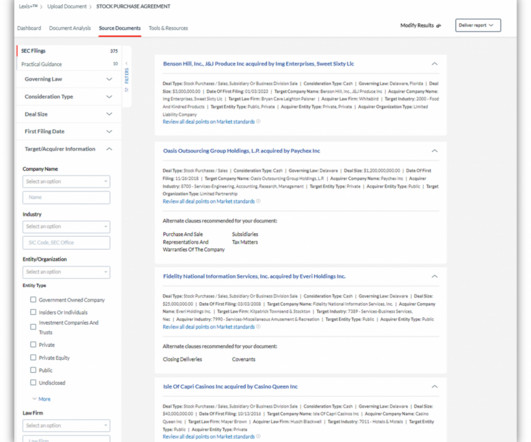This screenshot has width=531, height=442.
Task: Open the Isle Of Capri Casinos deal
Action: click(x=230, y=386)
